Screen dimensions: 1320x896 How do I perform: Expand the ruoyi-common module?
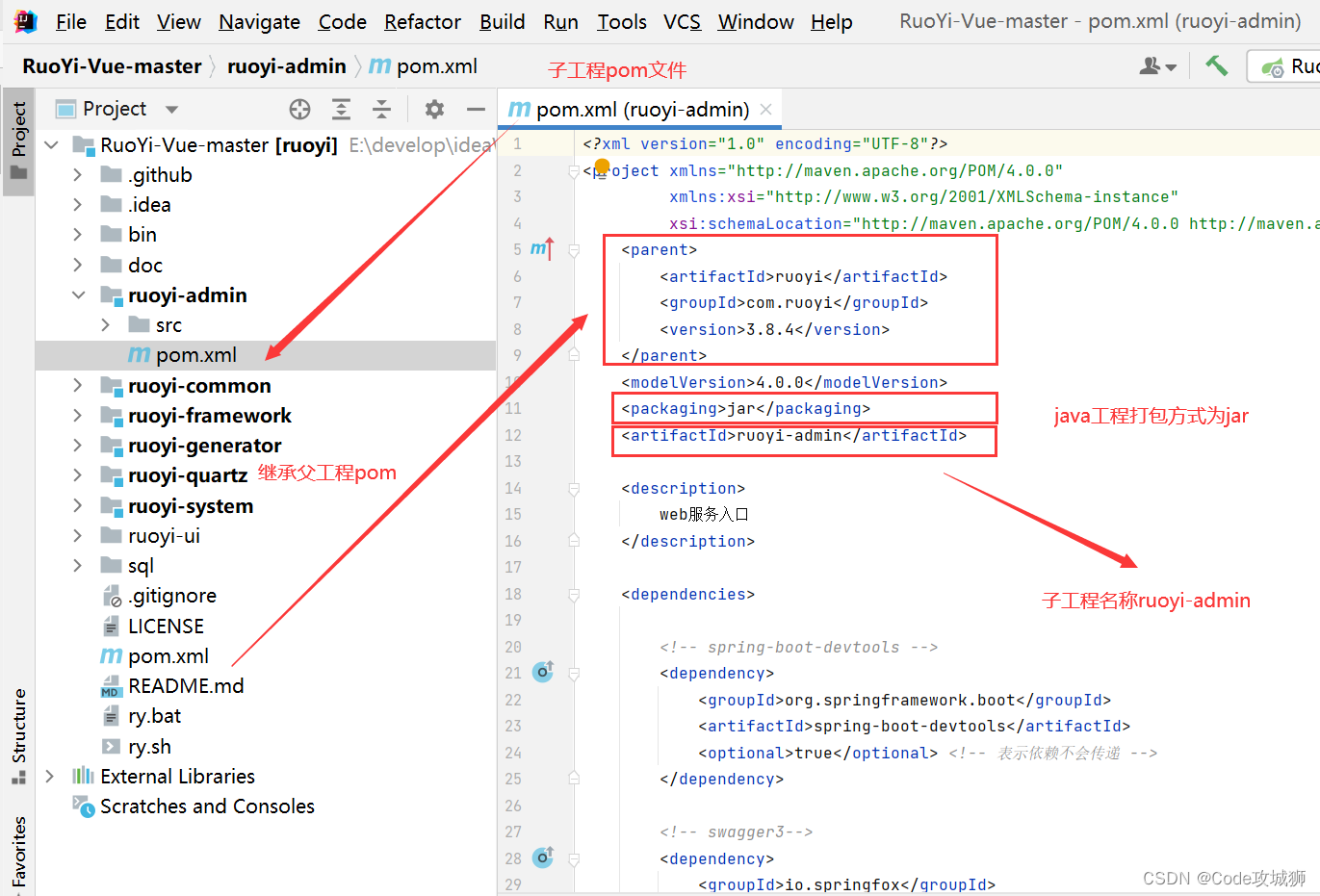pyautogui.click(x=78, y=386)
